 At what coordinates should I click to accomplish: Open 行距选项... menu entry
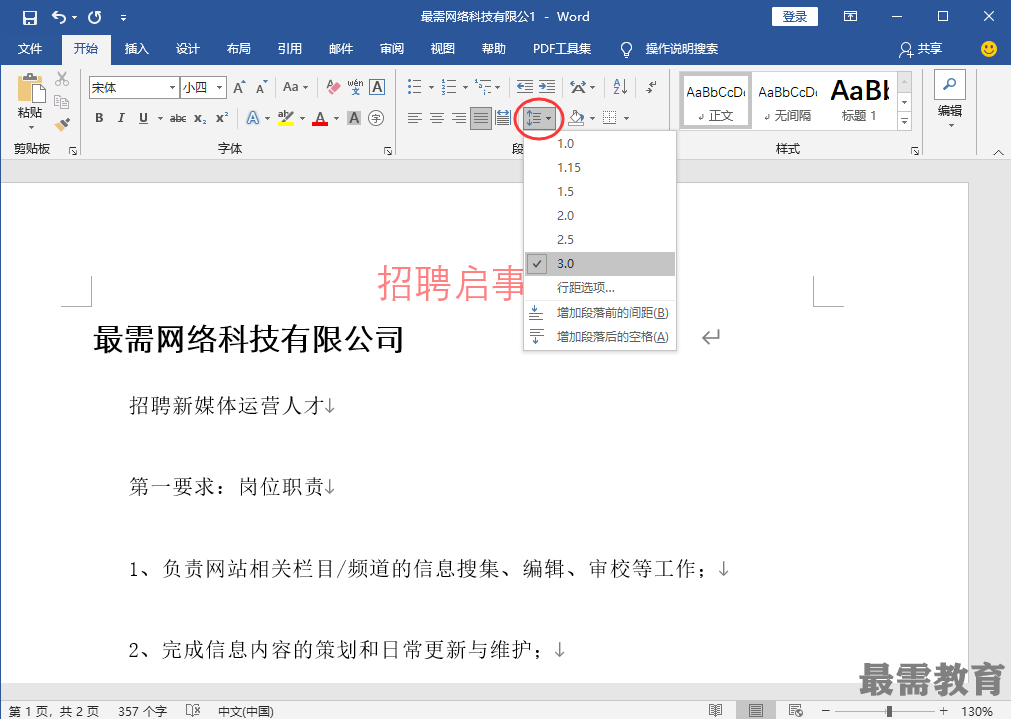(x=600, y=288)
